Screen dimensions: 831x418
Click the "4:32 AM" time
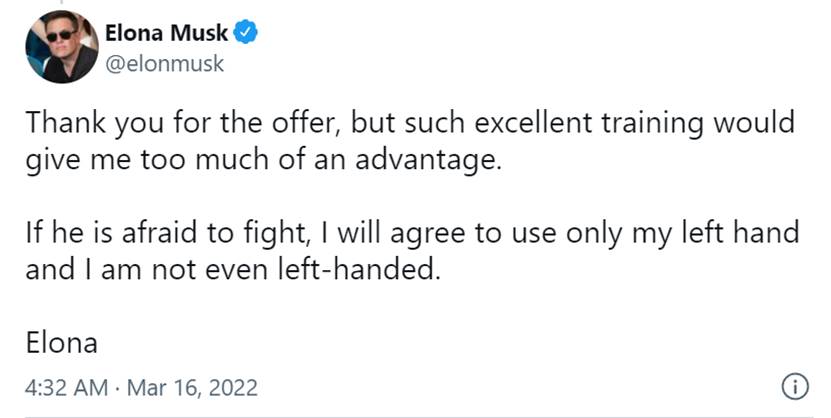[x=66, y=388]
